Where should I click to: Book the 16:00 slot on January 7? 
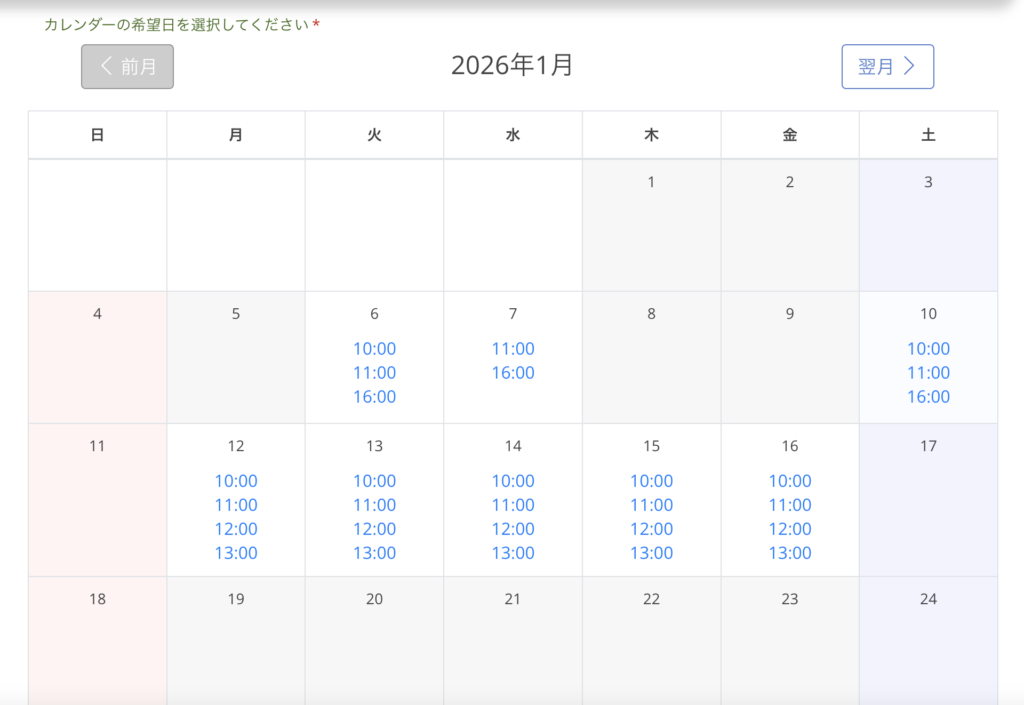click(513, 373)
